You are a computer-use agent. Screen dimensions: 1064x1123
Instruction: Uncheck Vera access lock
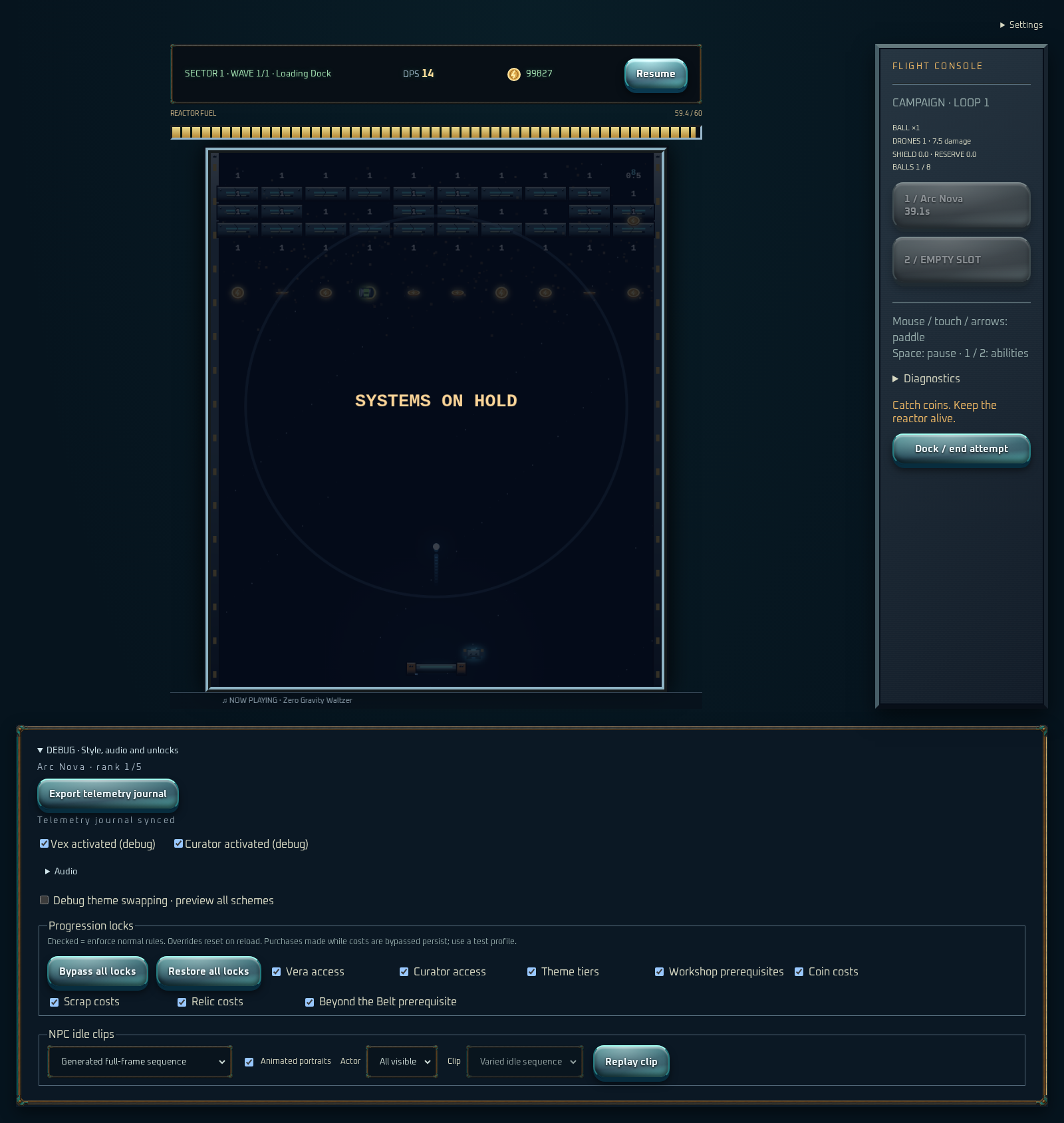[276, 972]
